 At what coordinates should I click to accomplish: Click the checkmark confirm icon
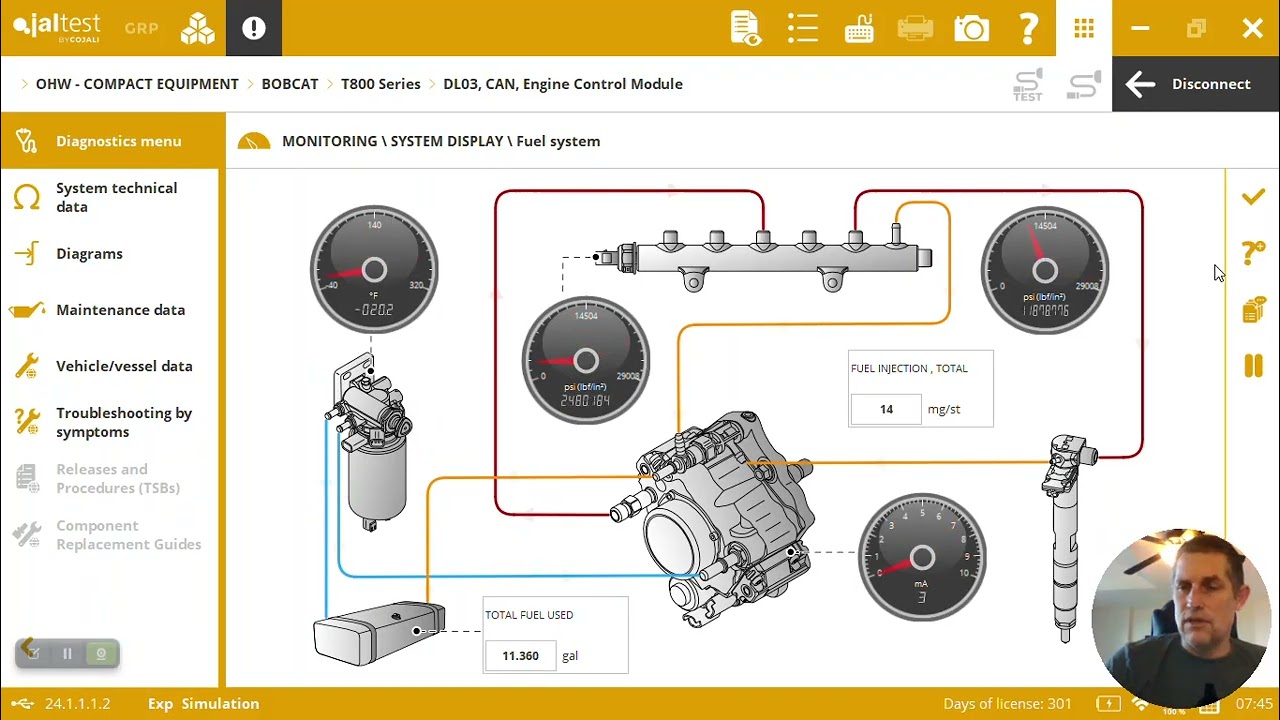pos(1253,197)
